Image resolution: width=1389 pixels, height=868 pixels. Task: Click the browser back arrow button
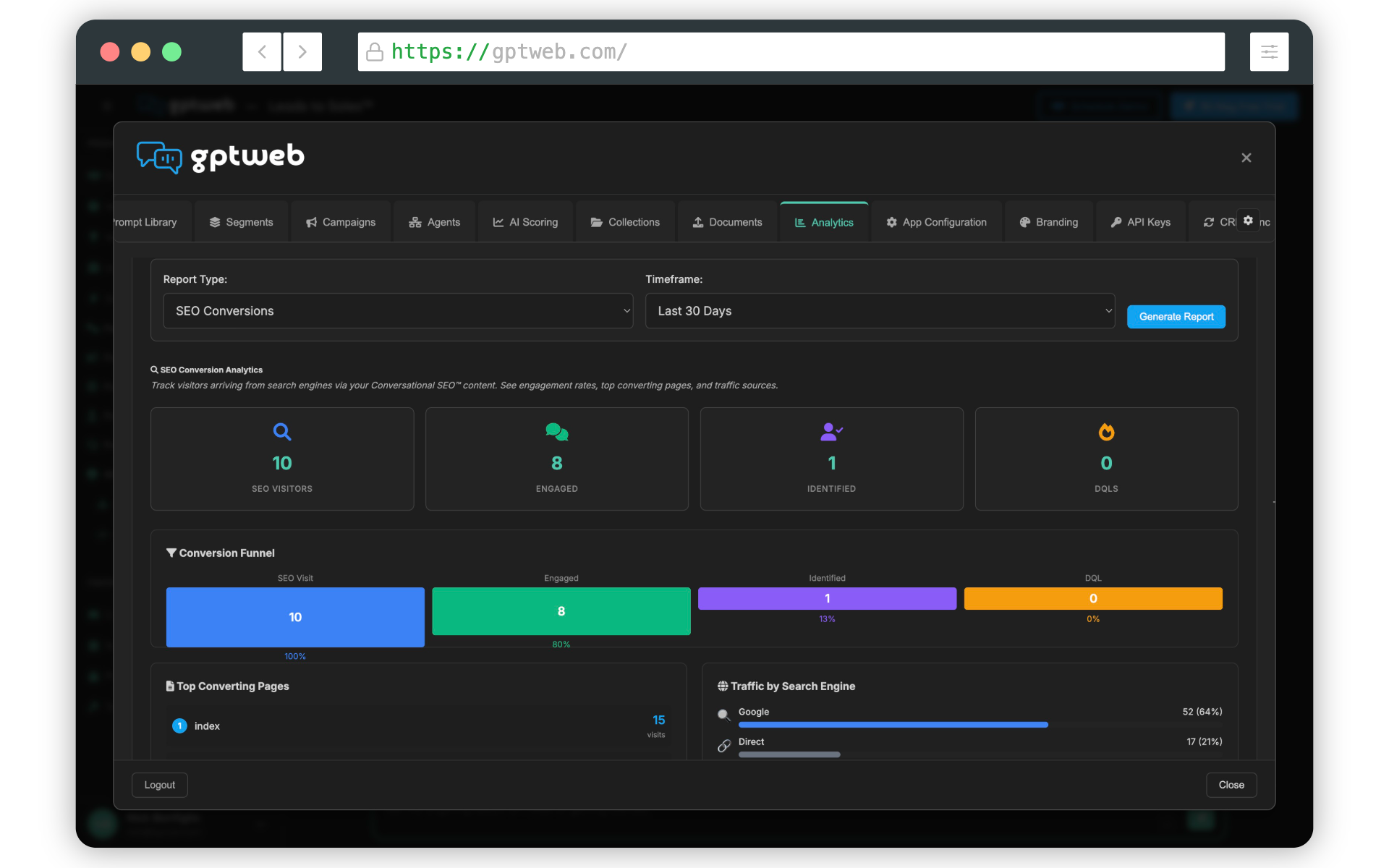click(262, 51)
